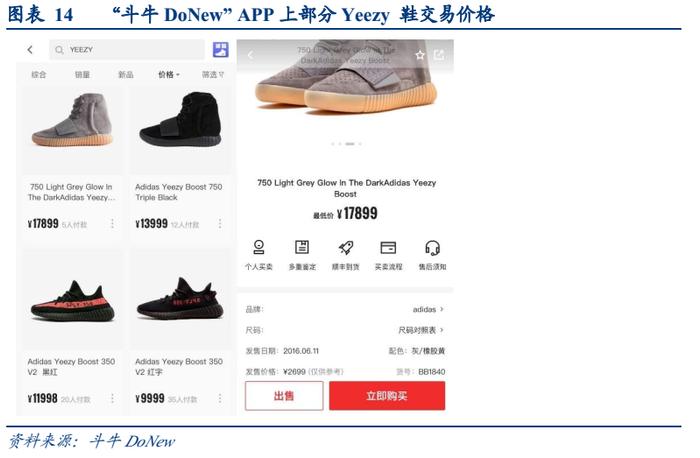The height and width of the screenshot is (458, 700).
Task: Open the 筛选 filter options
Action: coord(212,75)
